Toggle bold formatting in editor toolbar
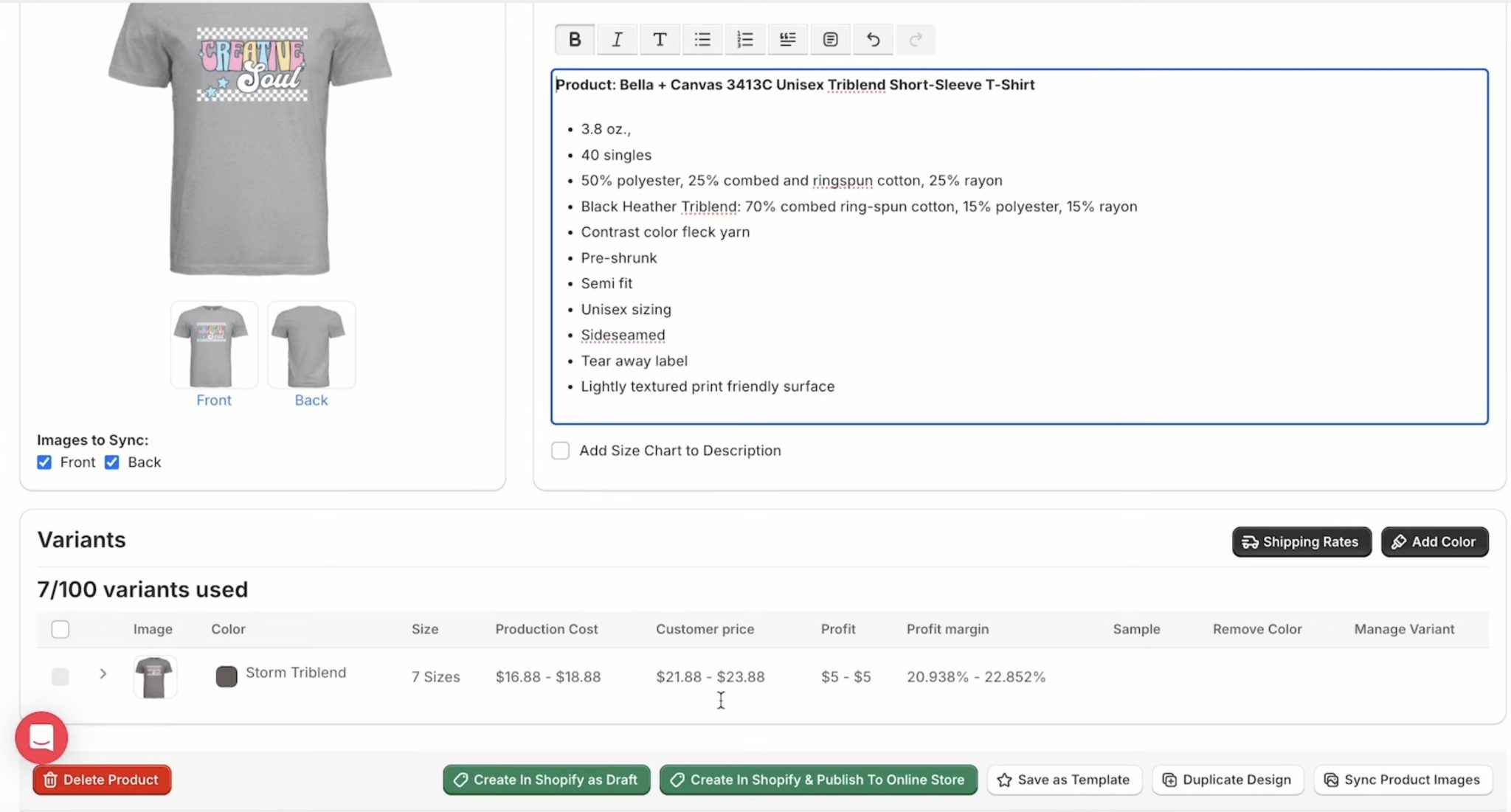 point(574,39)
